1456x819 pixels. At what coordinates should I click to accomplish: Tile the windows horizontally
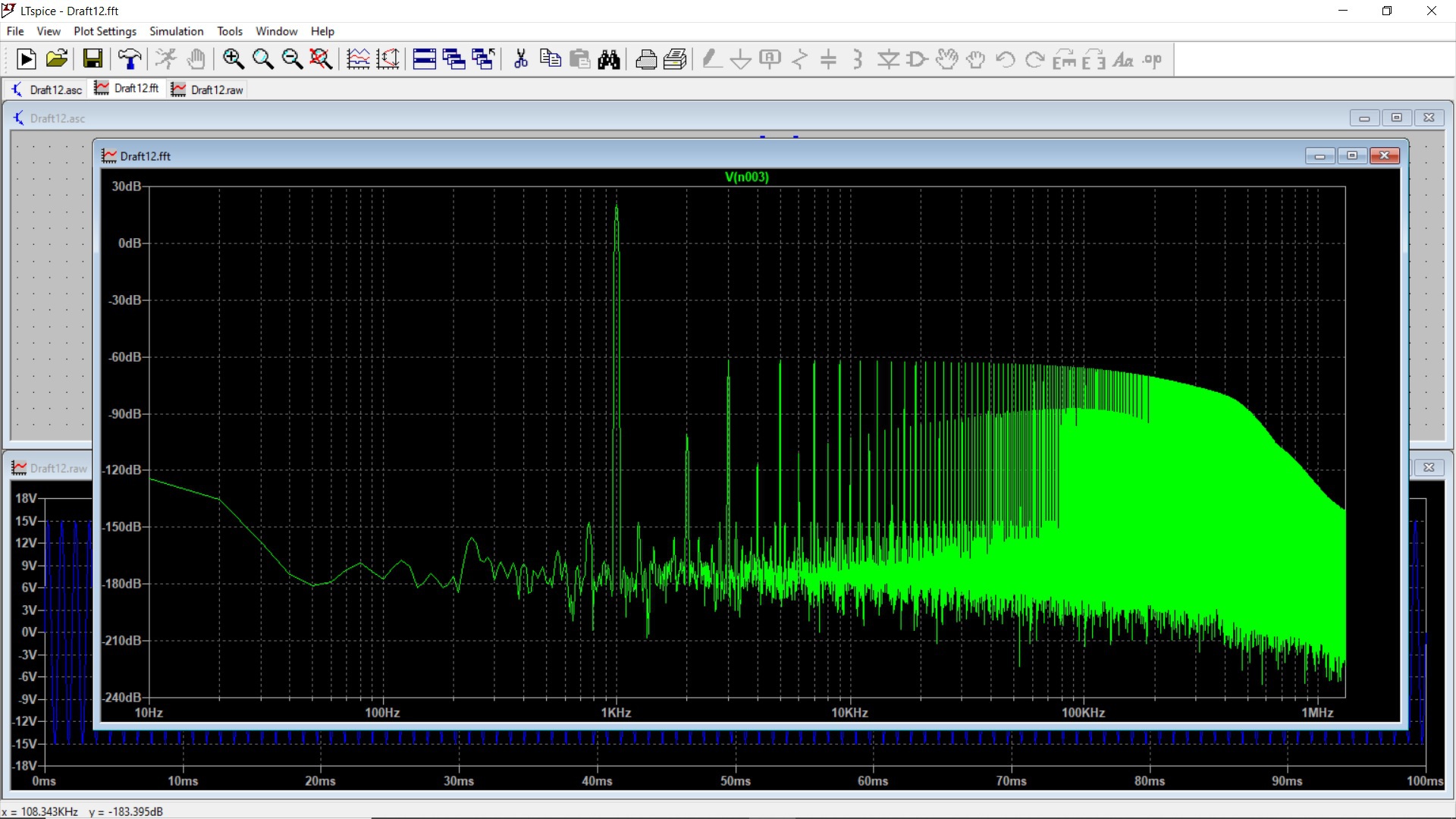[x=424, y=59]
